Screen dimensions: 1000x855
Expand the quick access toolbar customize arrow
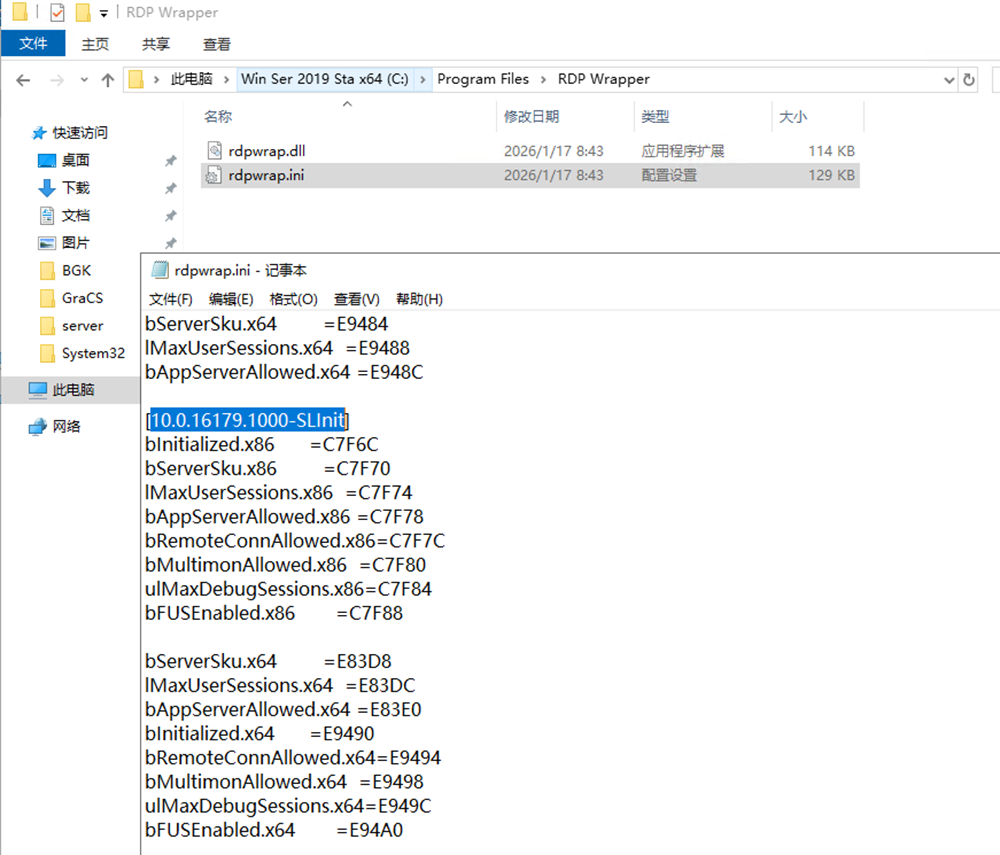pyautogui.click(x=103, y=14)
